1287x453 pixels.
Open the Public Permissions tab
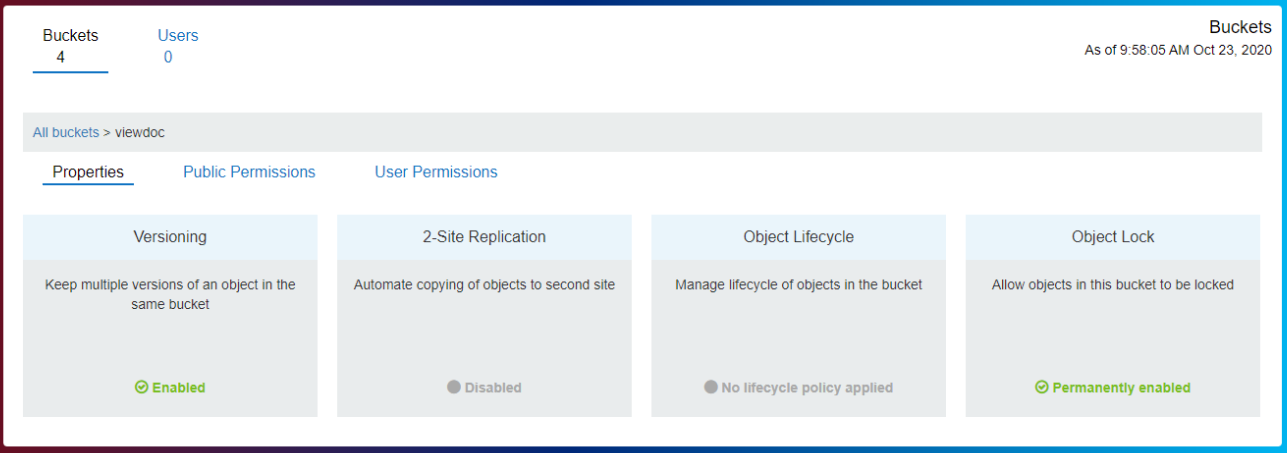coord(249,172)
